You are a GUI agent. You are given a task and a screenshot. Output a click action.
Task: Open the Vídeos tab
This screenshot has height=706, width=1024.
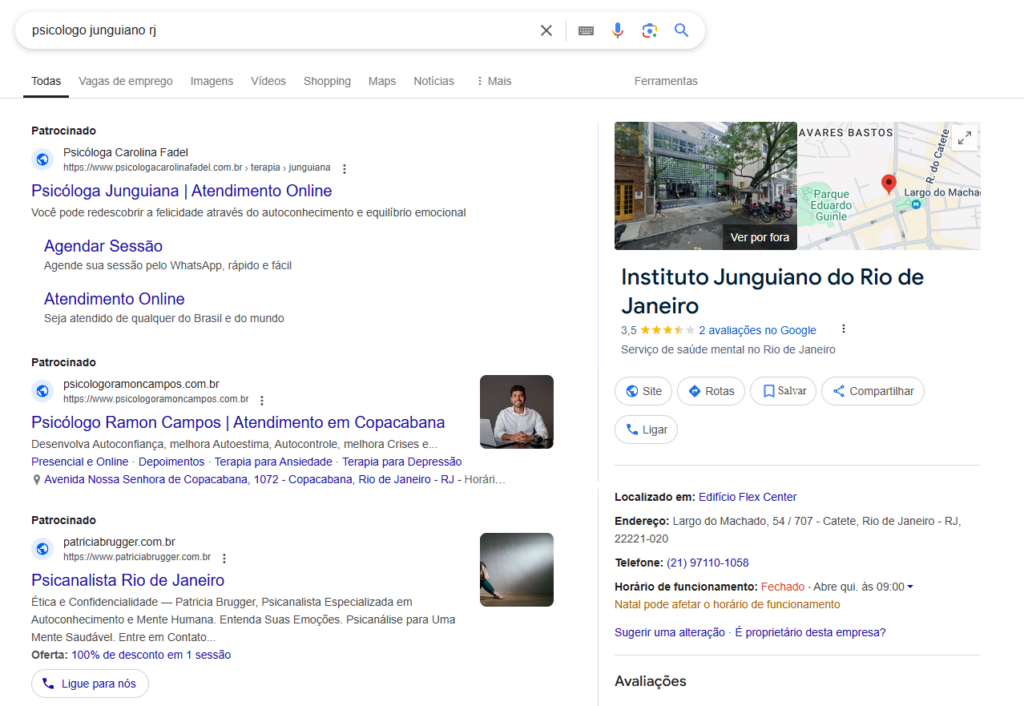click(268, 81)
